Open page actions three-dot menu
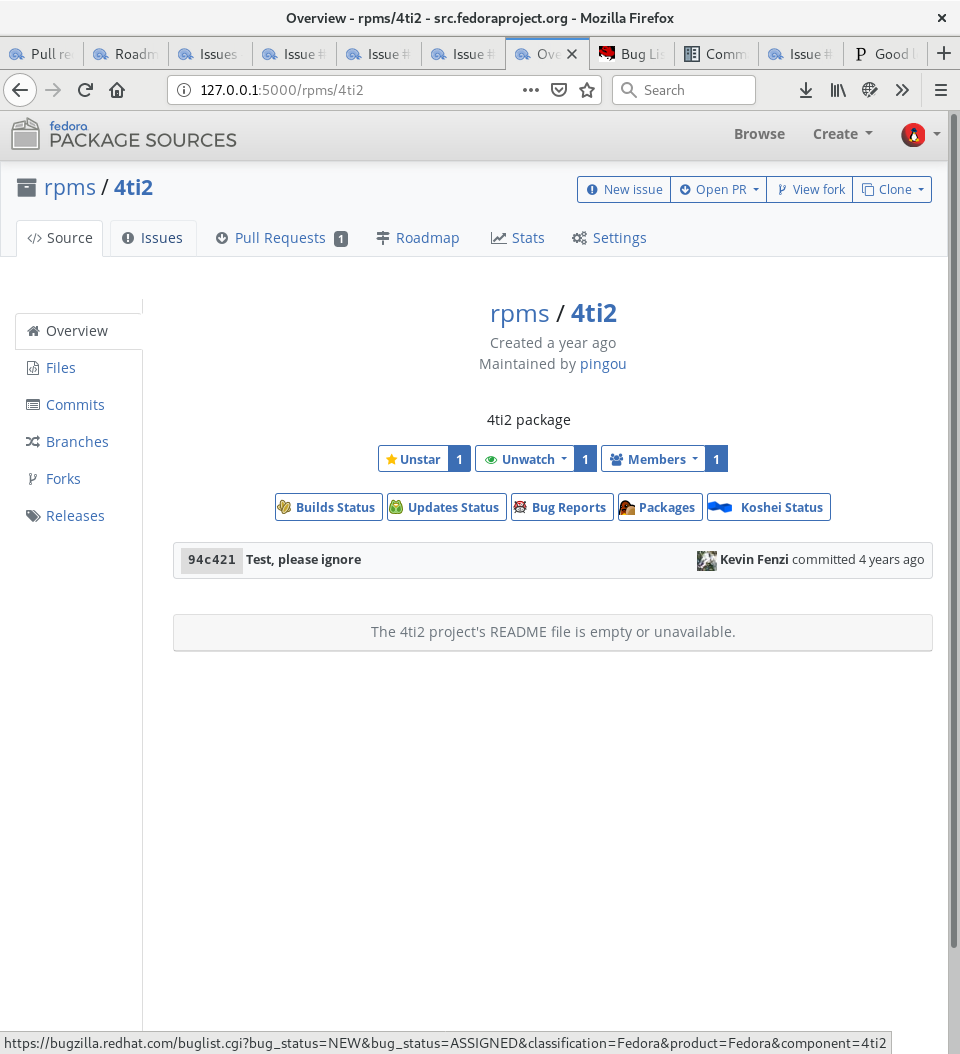 (530, 90)
